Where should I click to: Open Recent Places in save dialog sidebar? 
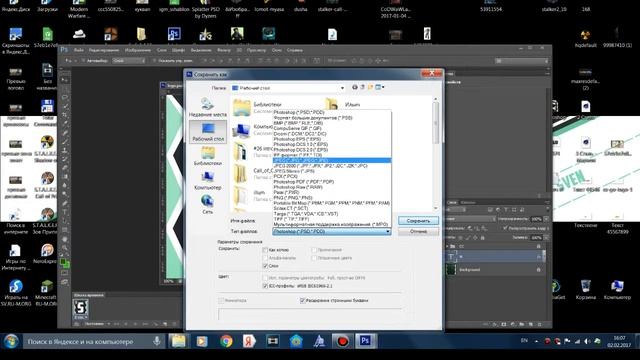pos(207,108)
